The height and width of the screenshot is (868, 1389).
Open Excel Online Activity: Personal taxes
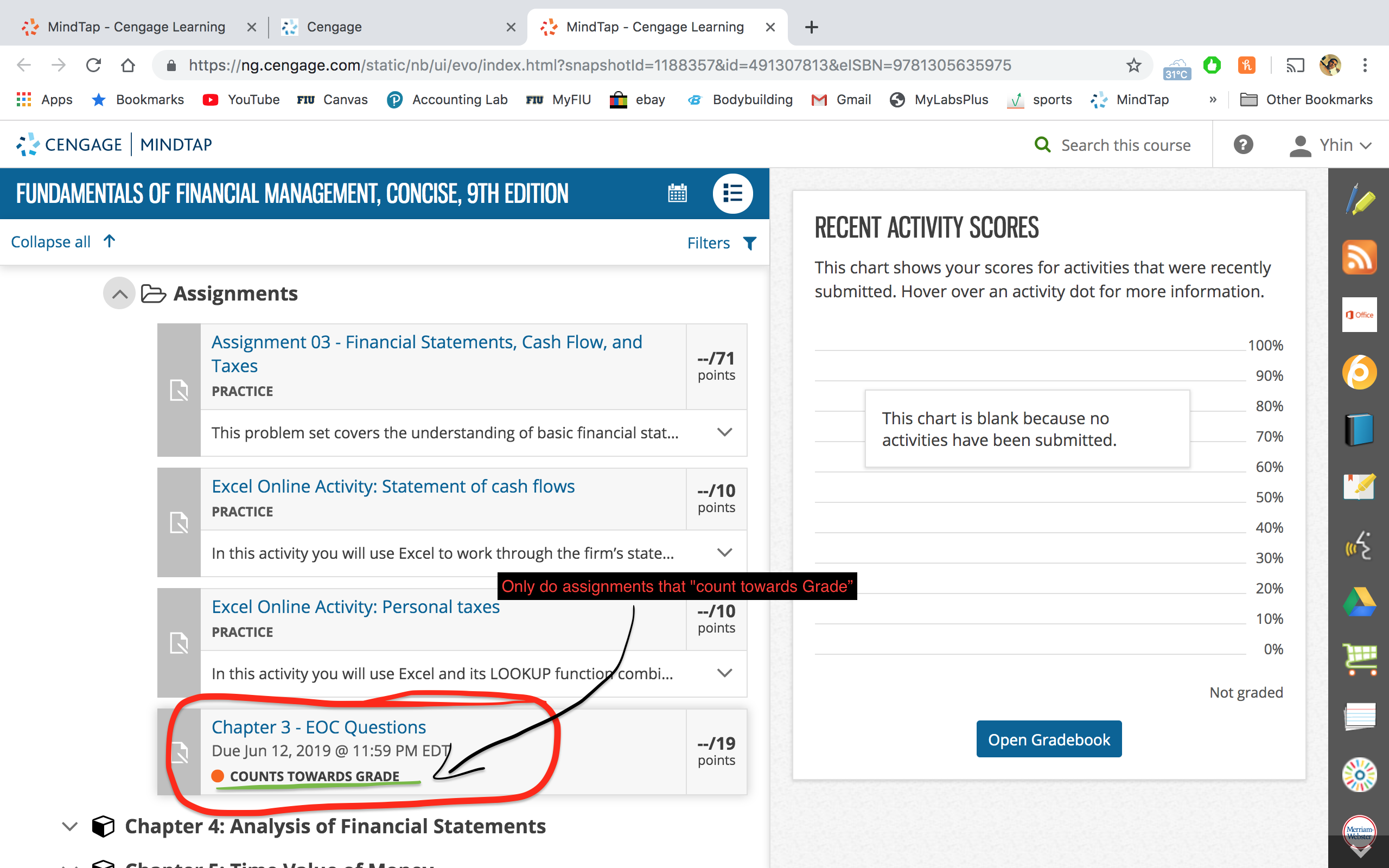(x=356, y=607)
